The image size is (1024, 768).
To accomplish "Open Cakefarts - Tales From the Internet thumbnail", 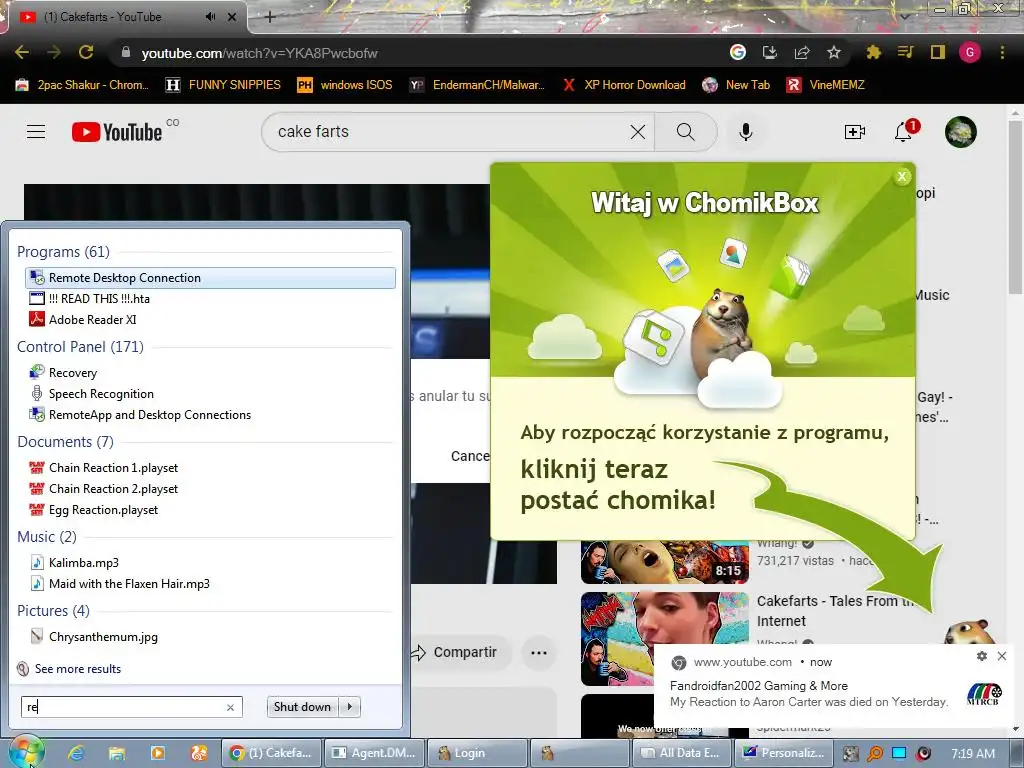I will click(x=665, y=639).
